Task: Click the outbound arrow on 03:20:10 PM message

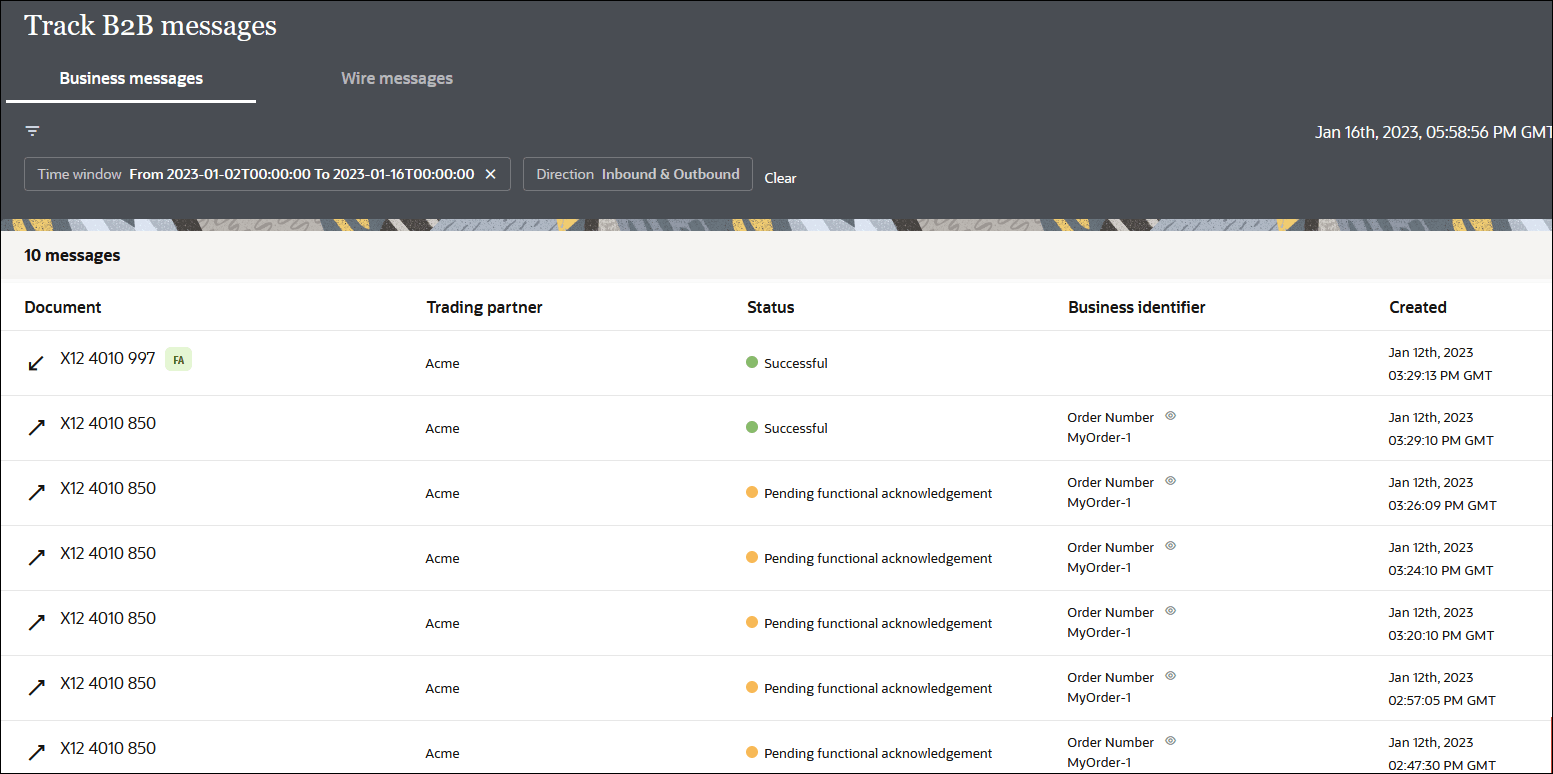Action: coord(37,623)
